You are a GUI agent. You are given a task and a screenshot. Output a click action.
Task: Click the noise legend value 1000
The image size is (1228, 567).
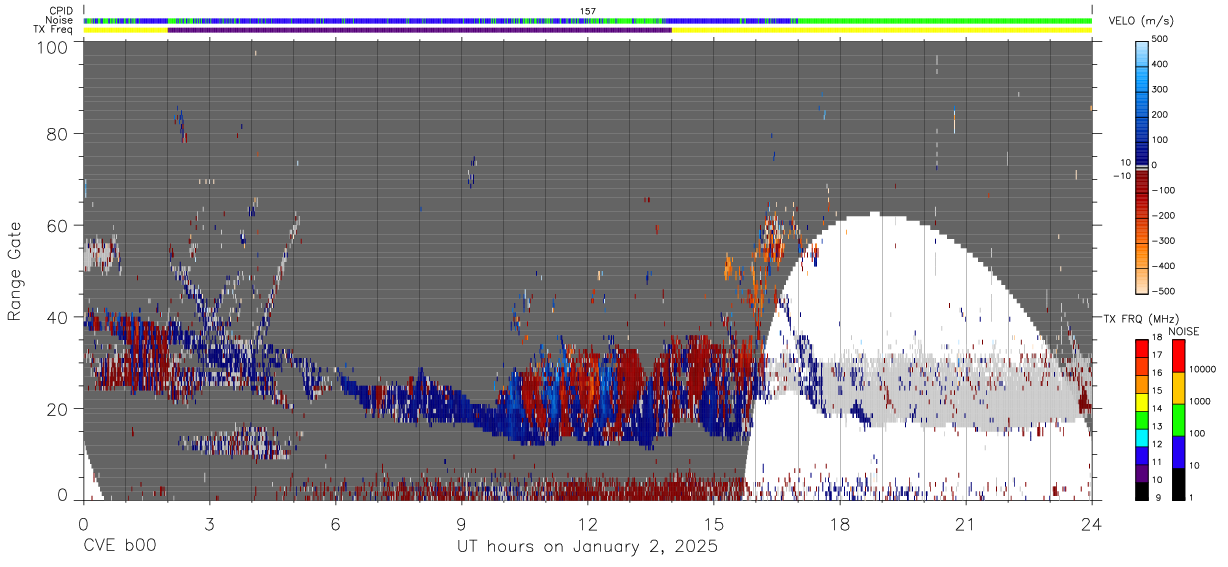1202,401
